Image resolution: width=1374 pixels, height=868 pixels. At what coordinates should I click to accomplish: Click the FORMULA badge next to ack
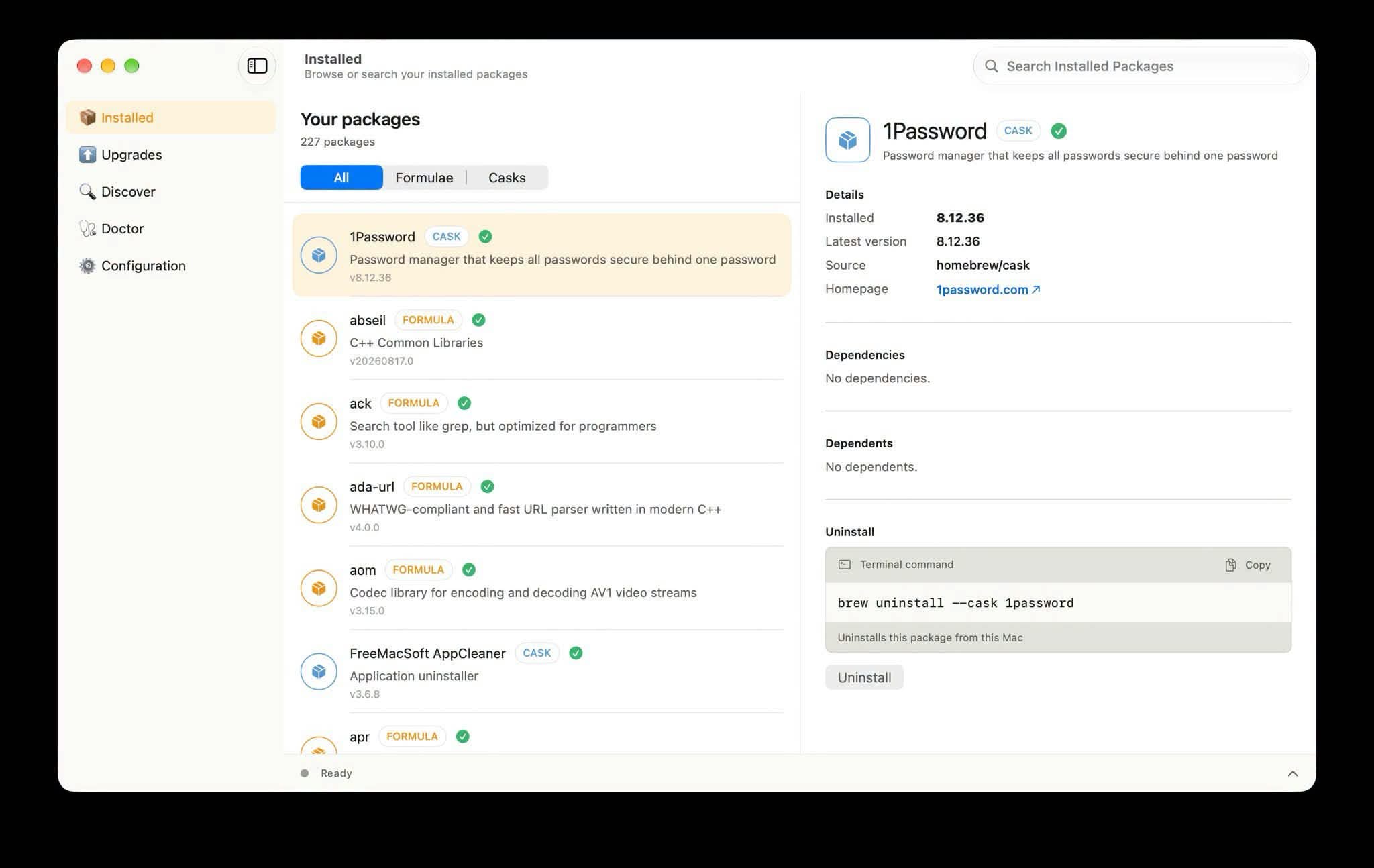414,403
